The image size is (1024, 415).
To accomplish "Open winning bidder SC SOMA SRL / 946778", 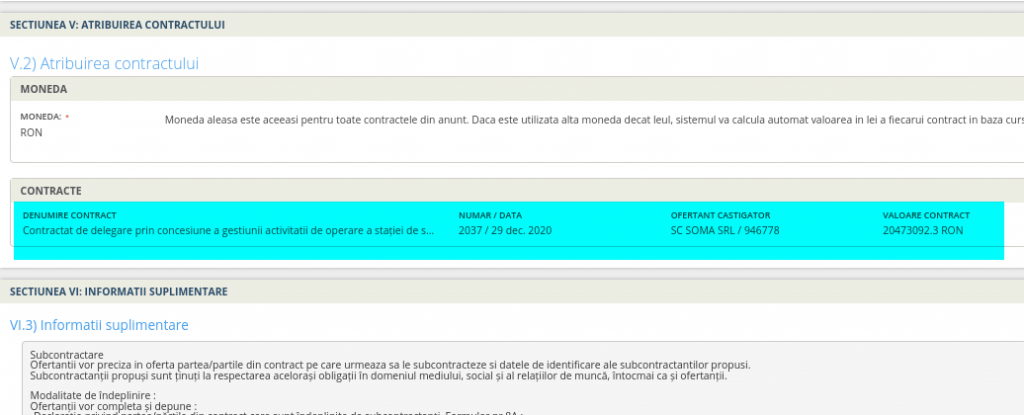I will (x=724, y=230).
